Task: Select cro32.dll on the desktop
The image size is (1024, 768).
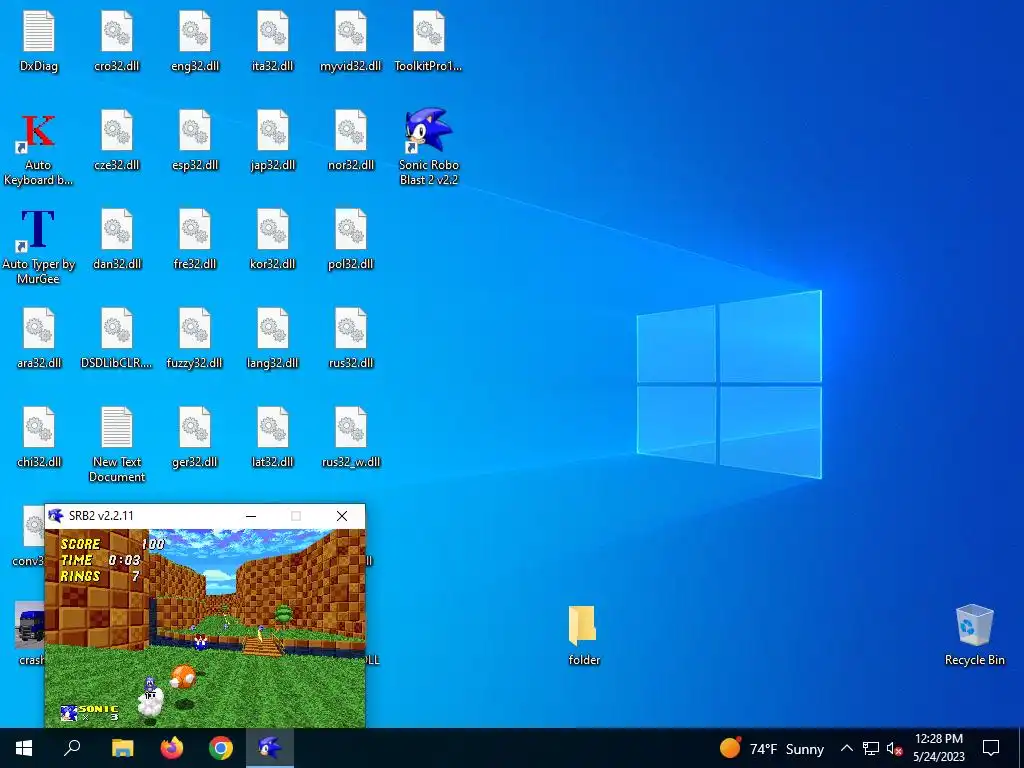Action: click(117, 41)
